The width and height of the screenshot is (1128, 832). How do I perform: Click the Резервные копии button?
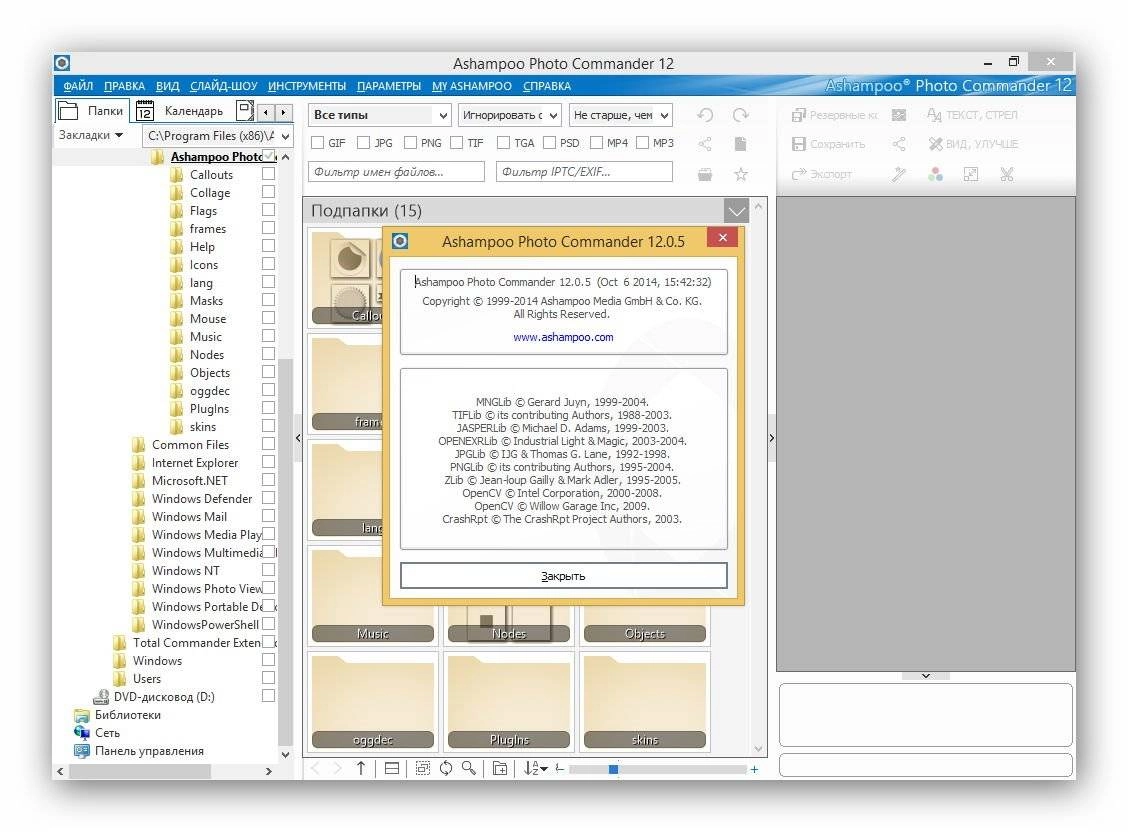click(x=834, y=115)
